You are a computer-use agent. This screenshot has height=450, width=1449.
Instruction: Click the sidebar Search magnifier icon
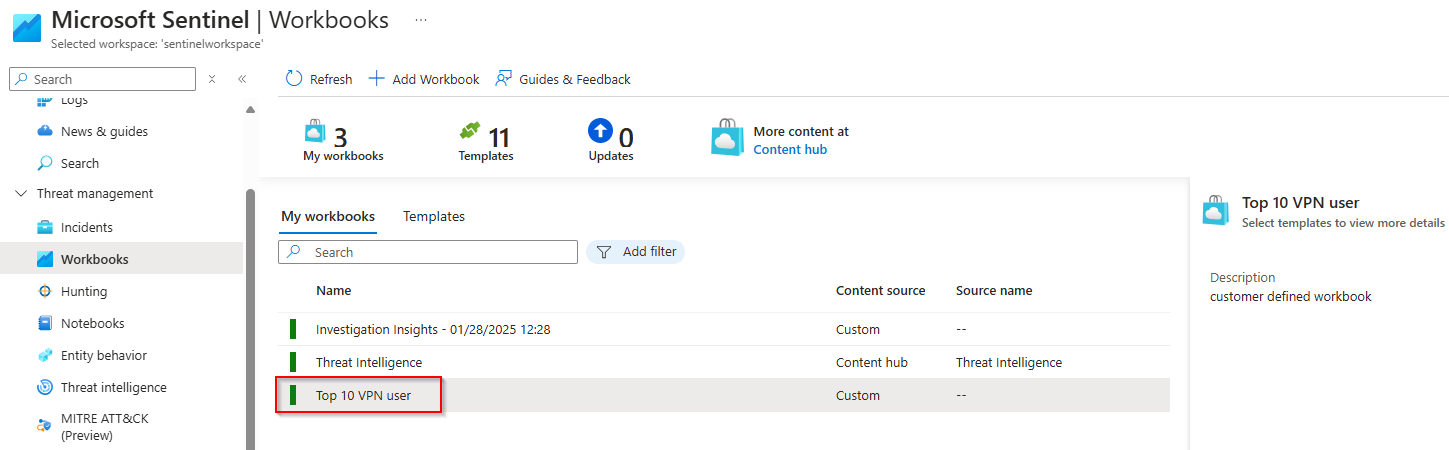[45, 163]
